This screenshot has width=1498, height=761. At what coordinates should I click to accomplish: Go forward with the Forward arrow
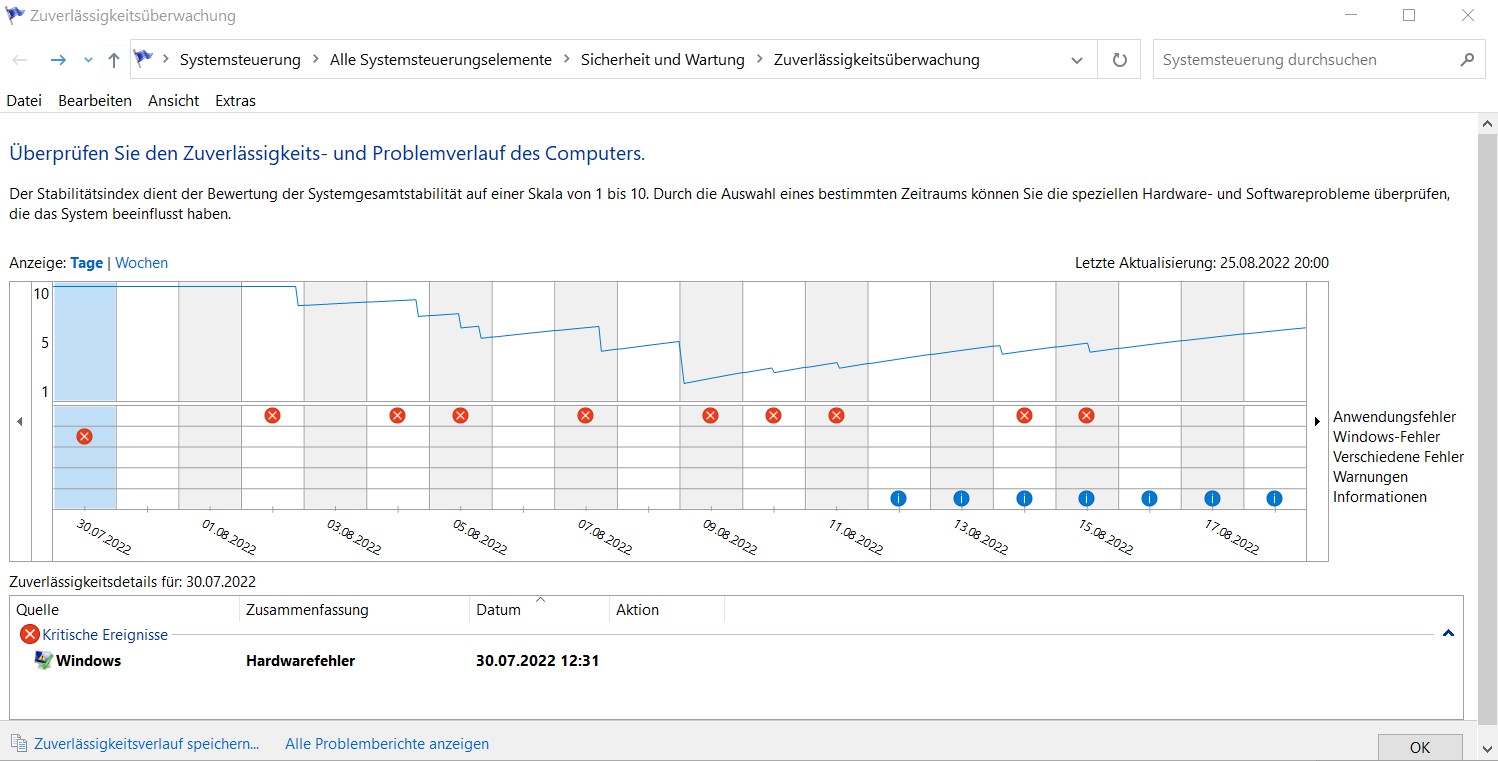coord(58,60)
